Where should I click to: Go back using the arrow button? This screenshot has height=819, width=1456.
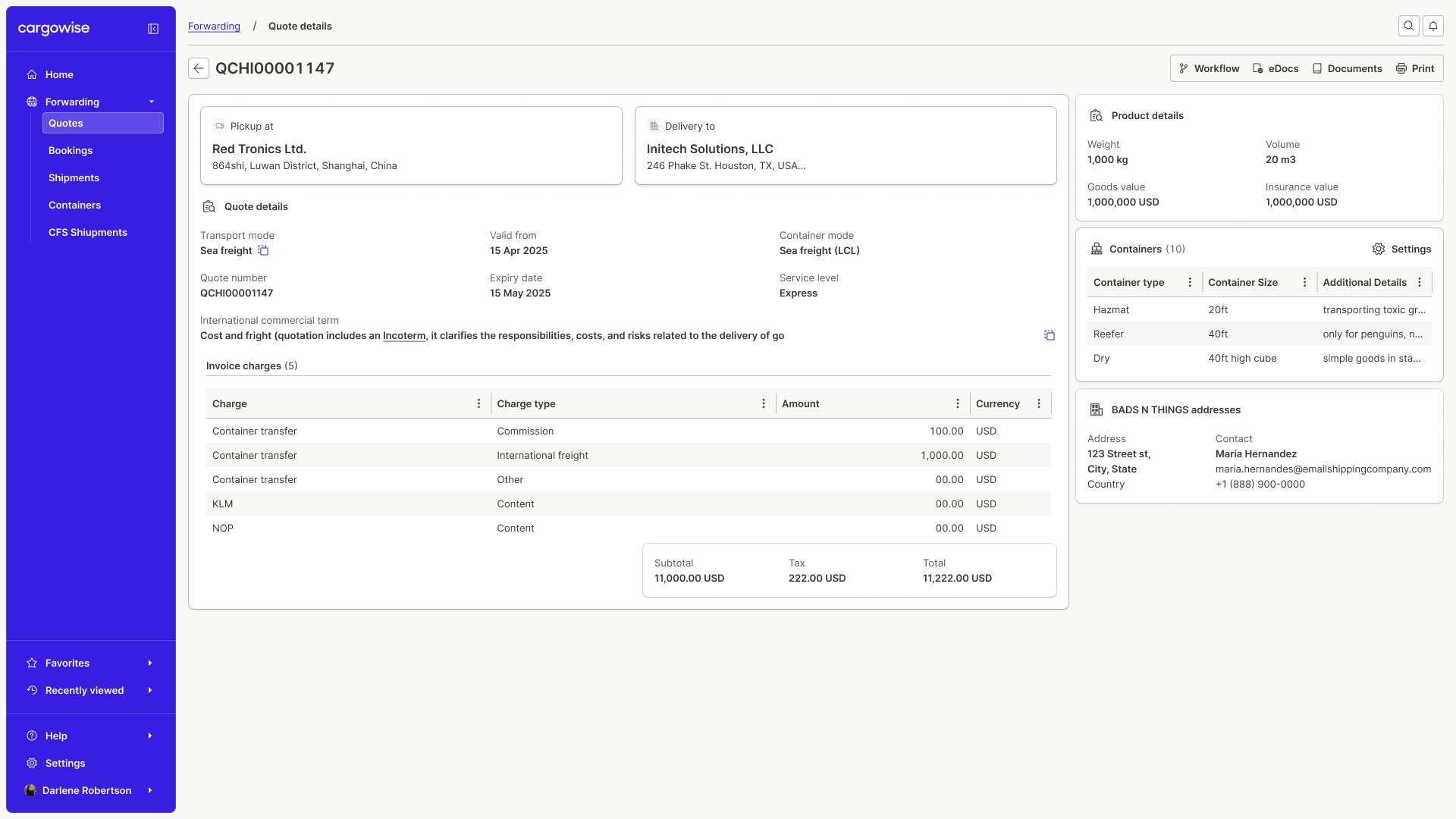point(199,68)
